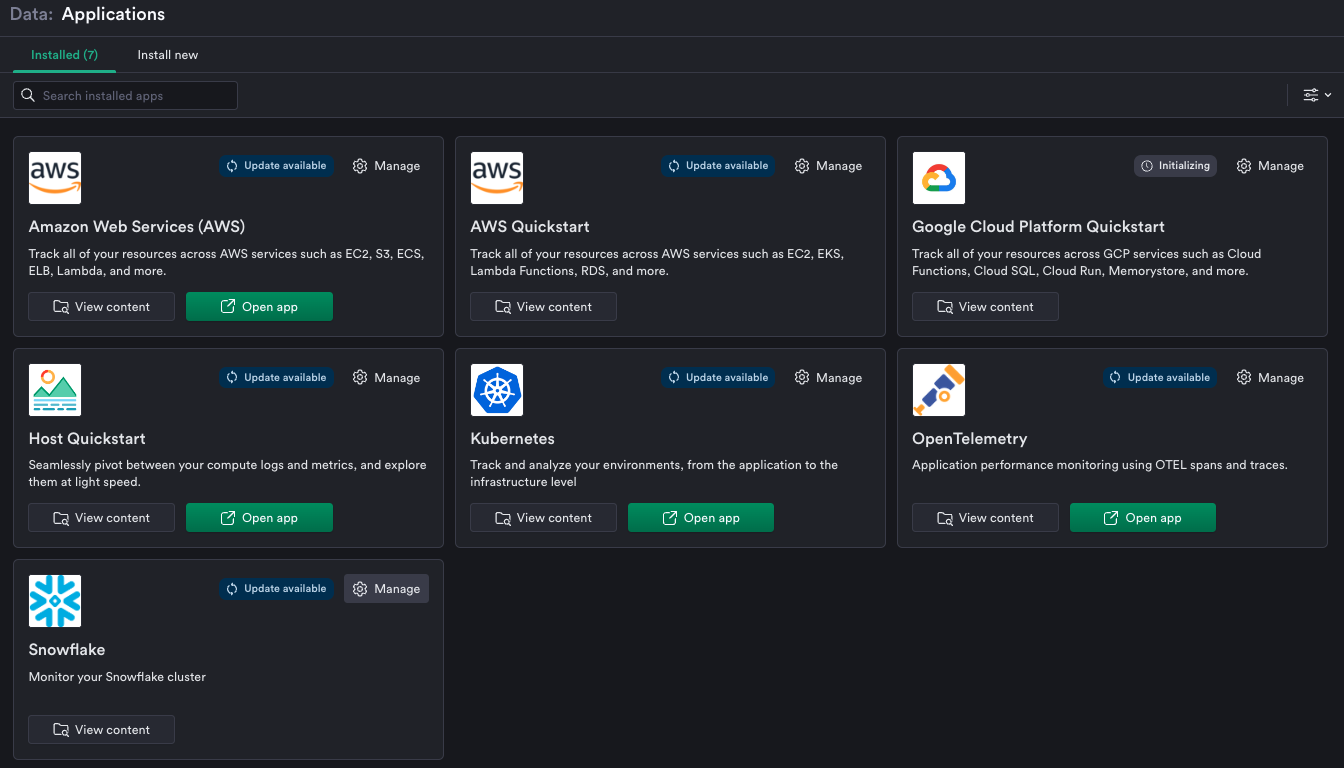Click the Kubernetes title text
This screenshot has width=1344, height=768.
512,439
